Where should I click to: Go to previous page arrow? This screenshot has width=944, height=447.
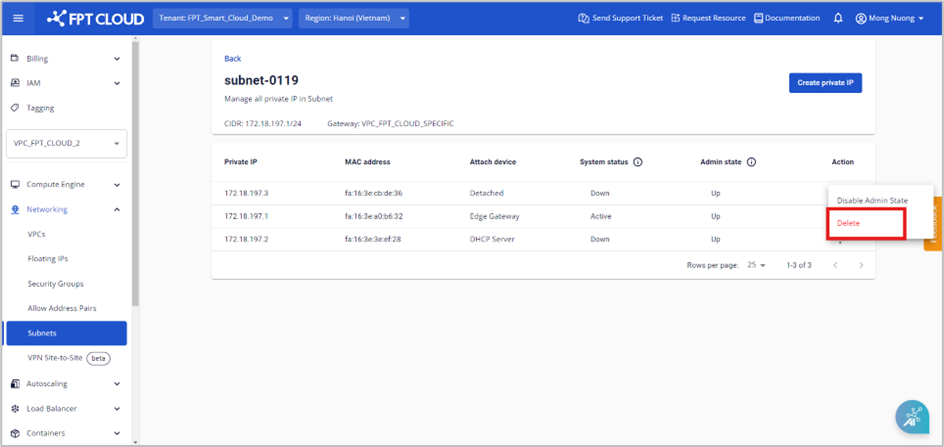point(836,265)
